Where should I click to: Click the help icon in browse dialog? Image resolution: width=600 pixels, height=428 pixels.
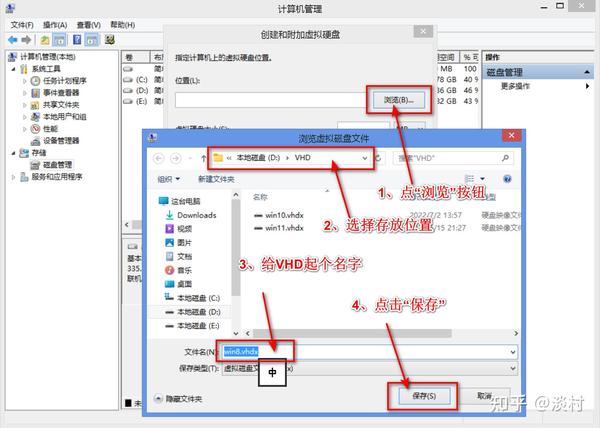[507, 179]
